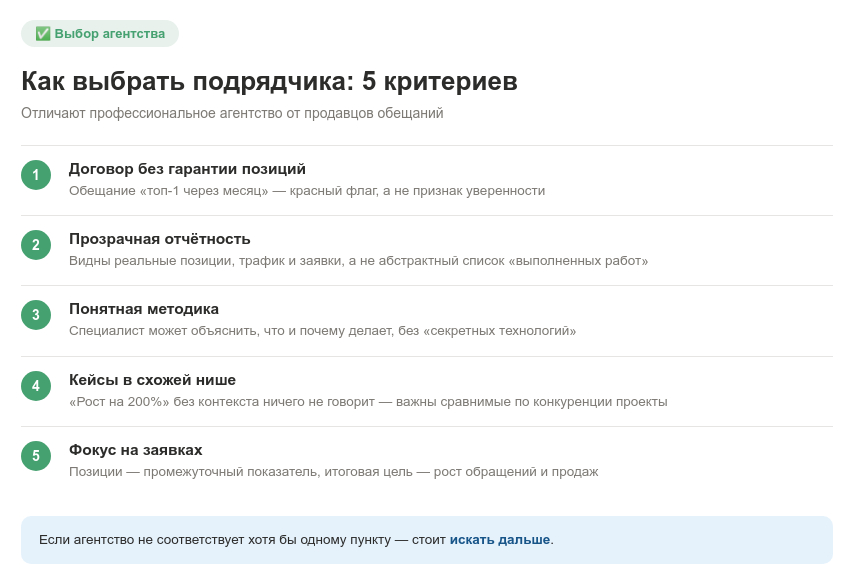853x584 pixels.
Task: Click the number 3 green circle
Action: click(x=36, y=315)
